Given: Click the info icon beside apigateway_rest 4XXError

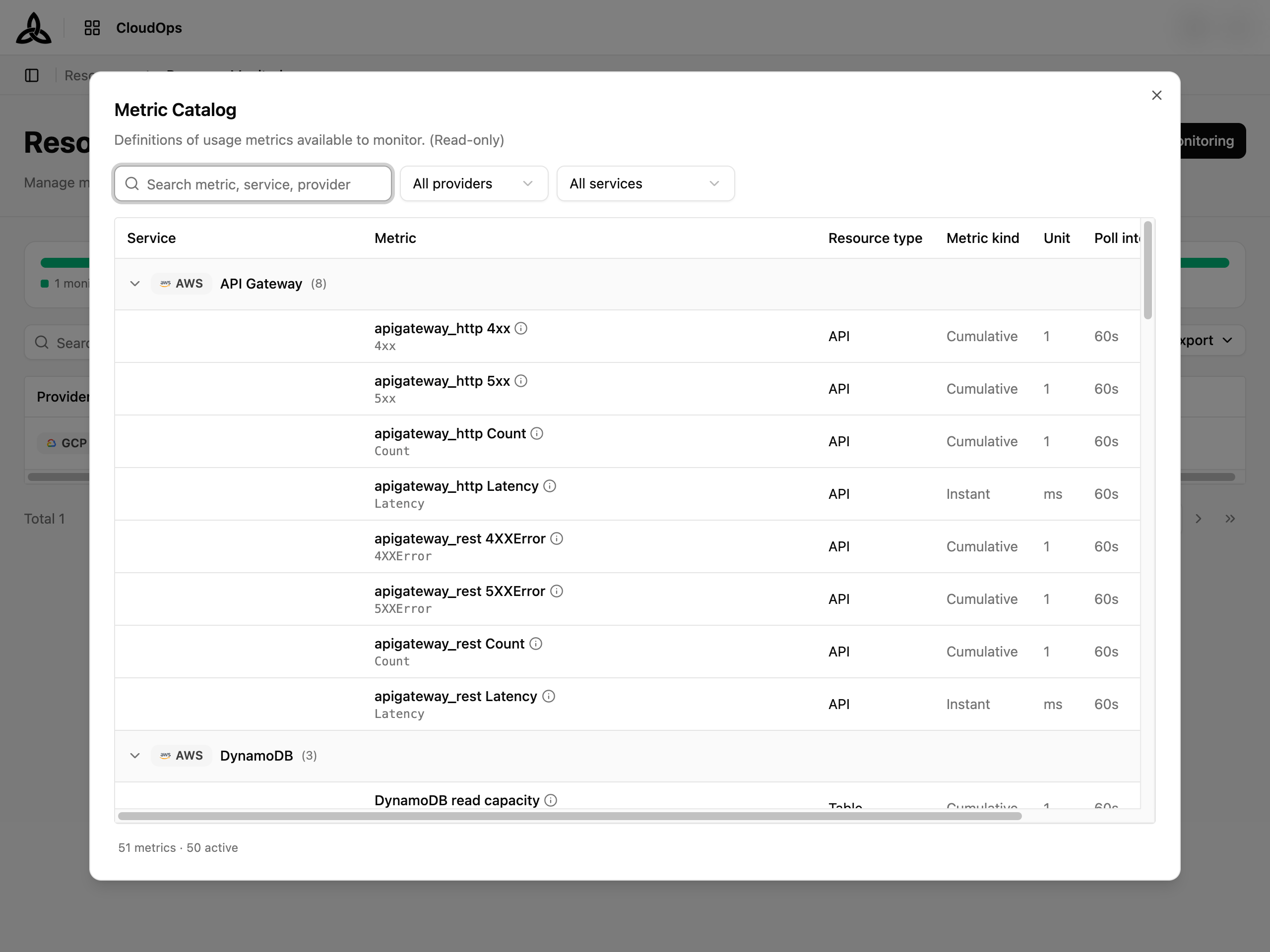Looking at the screenshot, I should [556, 539].
